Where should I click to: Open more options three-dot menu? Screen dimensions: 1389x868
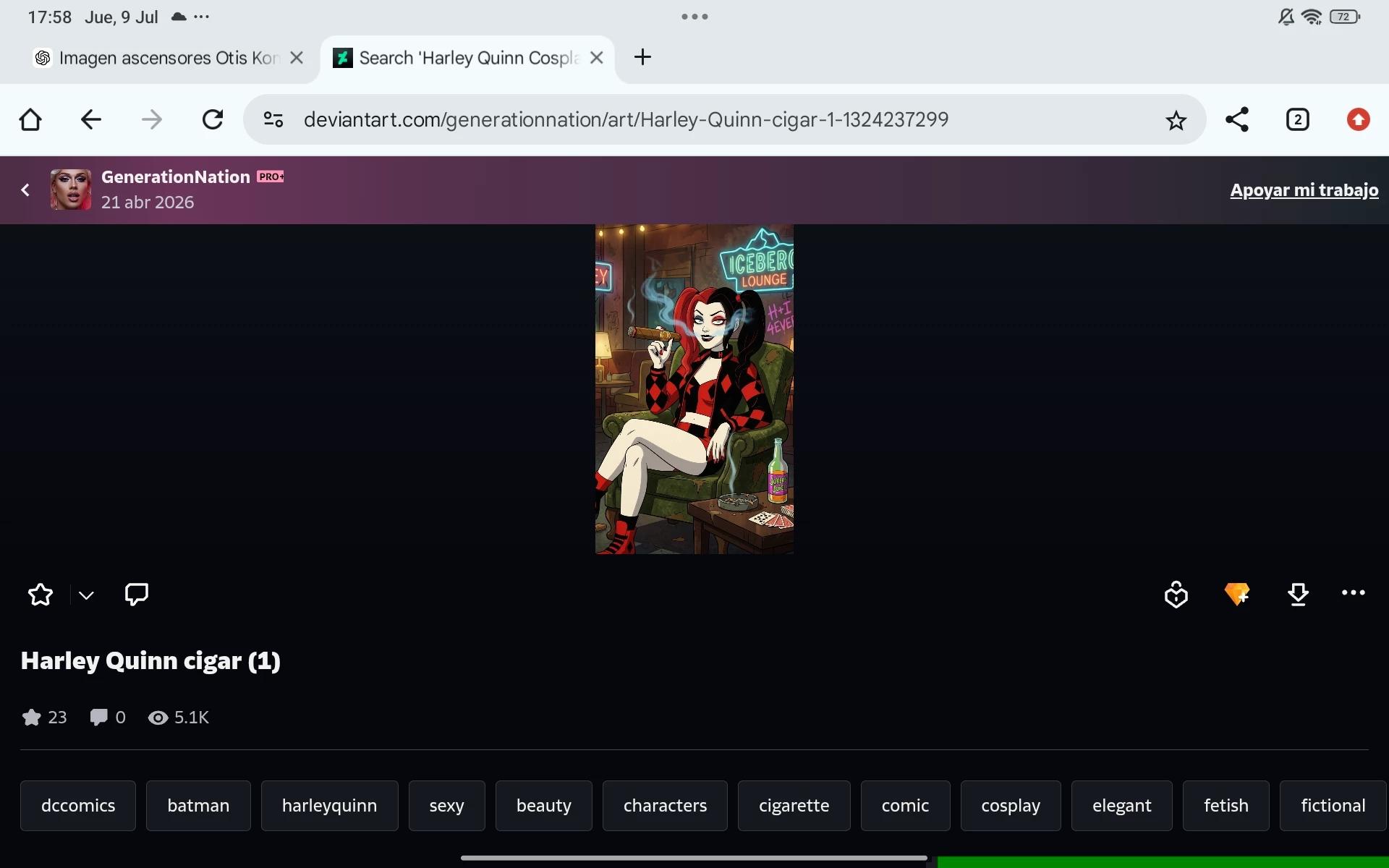click(x=1353, y=593)
